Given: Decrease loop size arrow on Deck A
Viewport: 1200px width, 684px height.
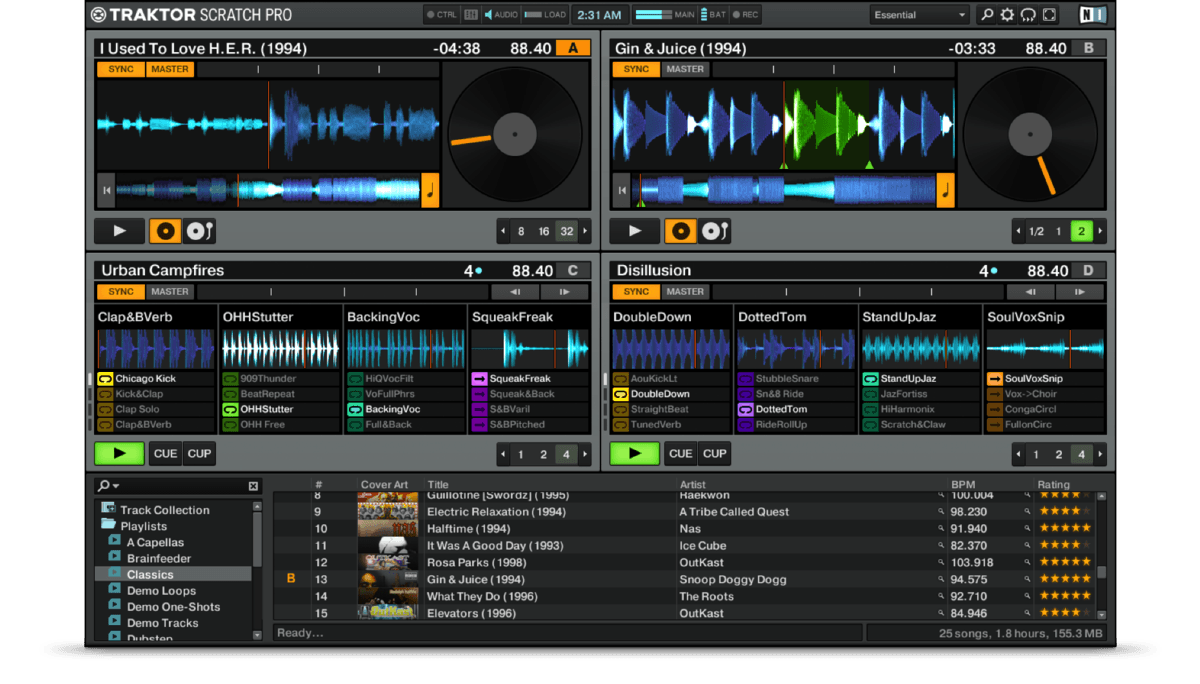Looking at the screenshot, I should (503, 231).
